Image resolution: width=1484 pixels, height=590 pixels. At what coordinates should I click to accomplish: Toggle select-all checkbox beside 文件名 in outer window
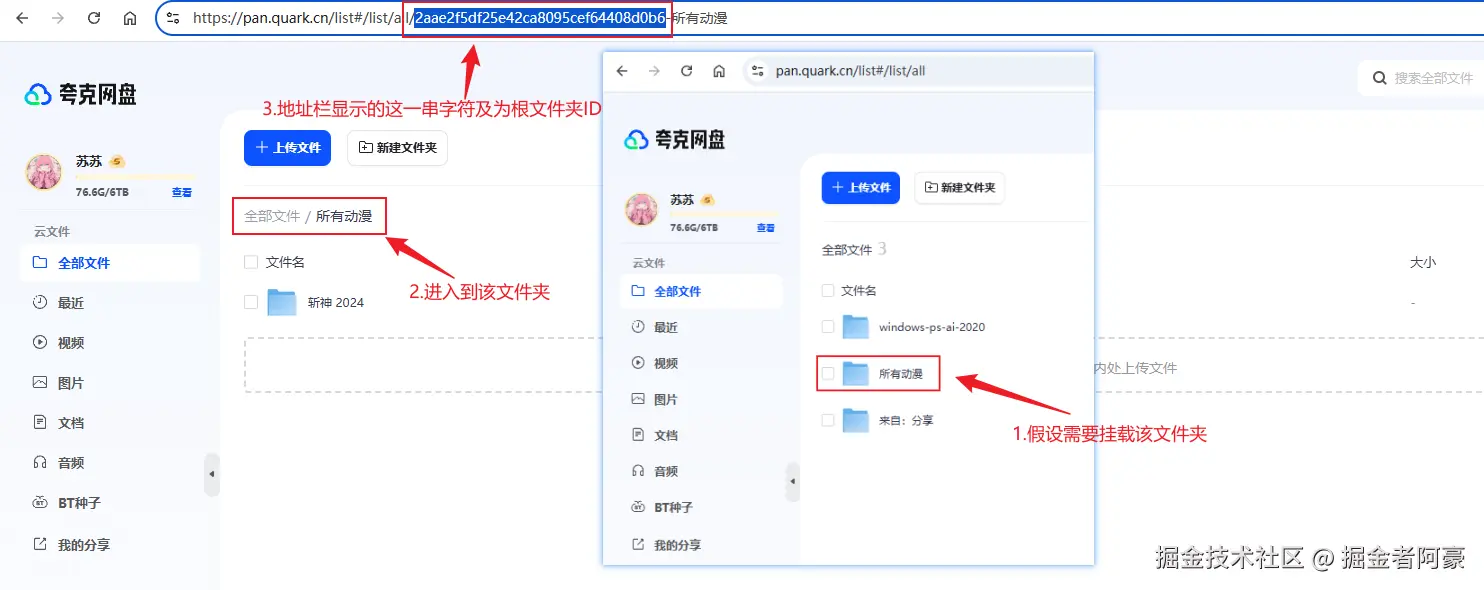251,262
